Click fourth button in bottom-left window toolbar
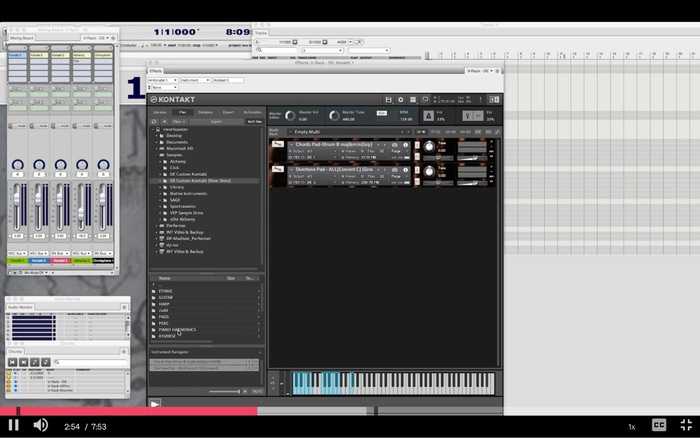 pyautogui.click(x=46, y=362)
